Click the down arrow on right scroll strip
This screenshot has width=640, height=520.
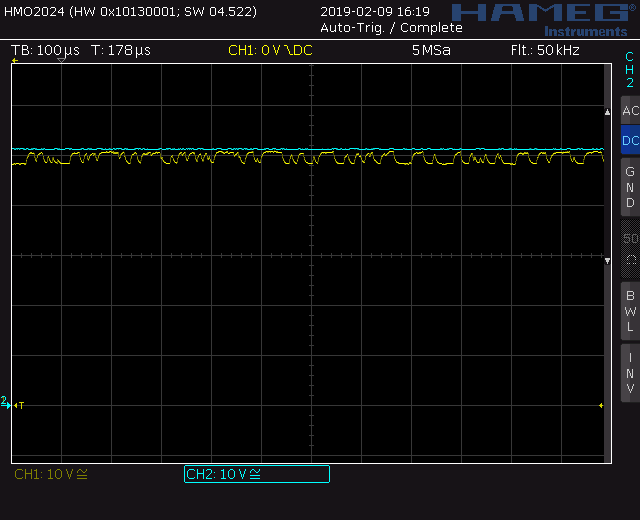pos(607,261)
